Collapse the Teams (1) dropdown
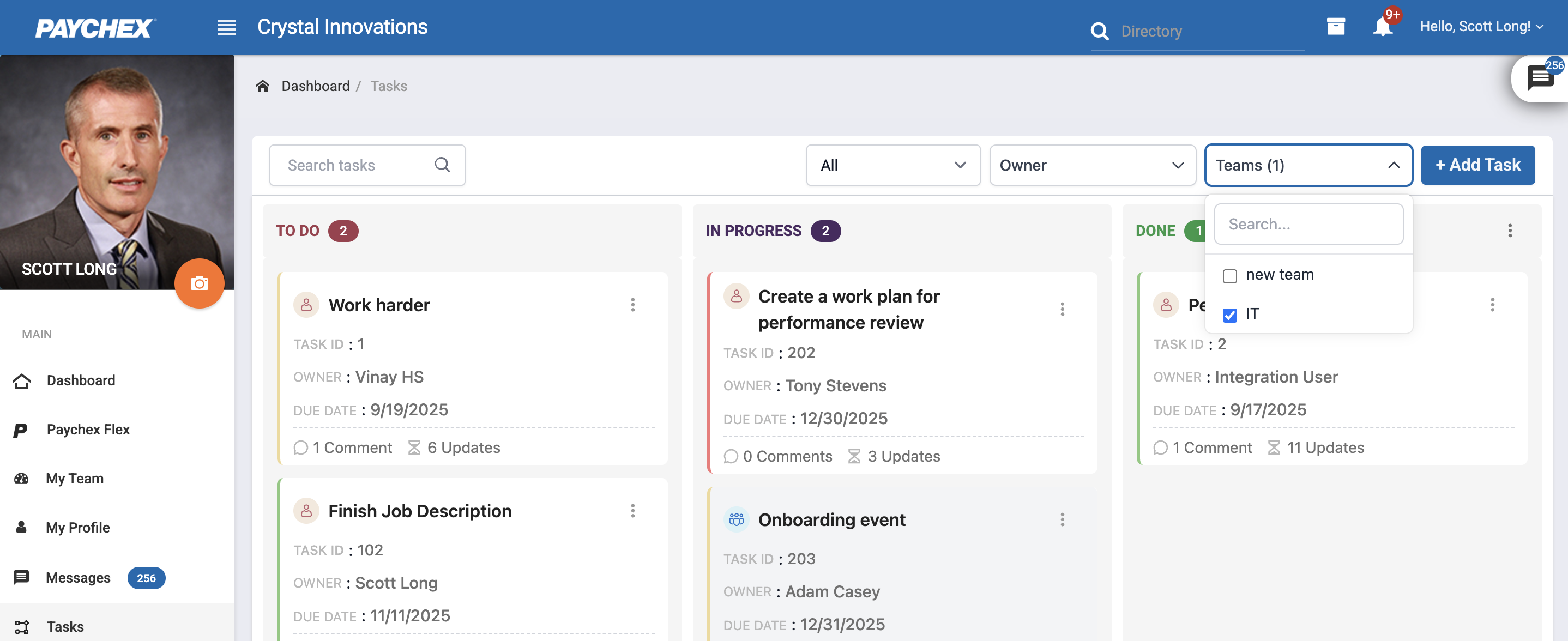Viewport: 1568px width, 641px height. 1308,165
